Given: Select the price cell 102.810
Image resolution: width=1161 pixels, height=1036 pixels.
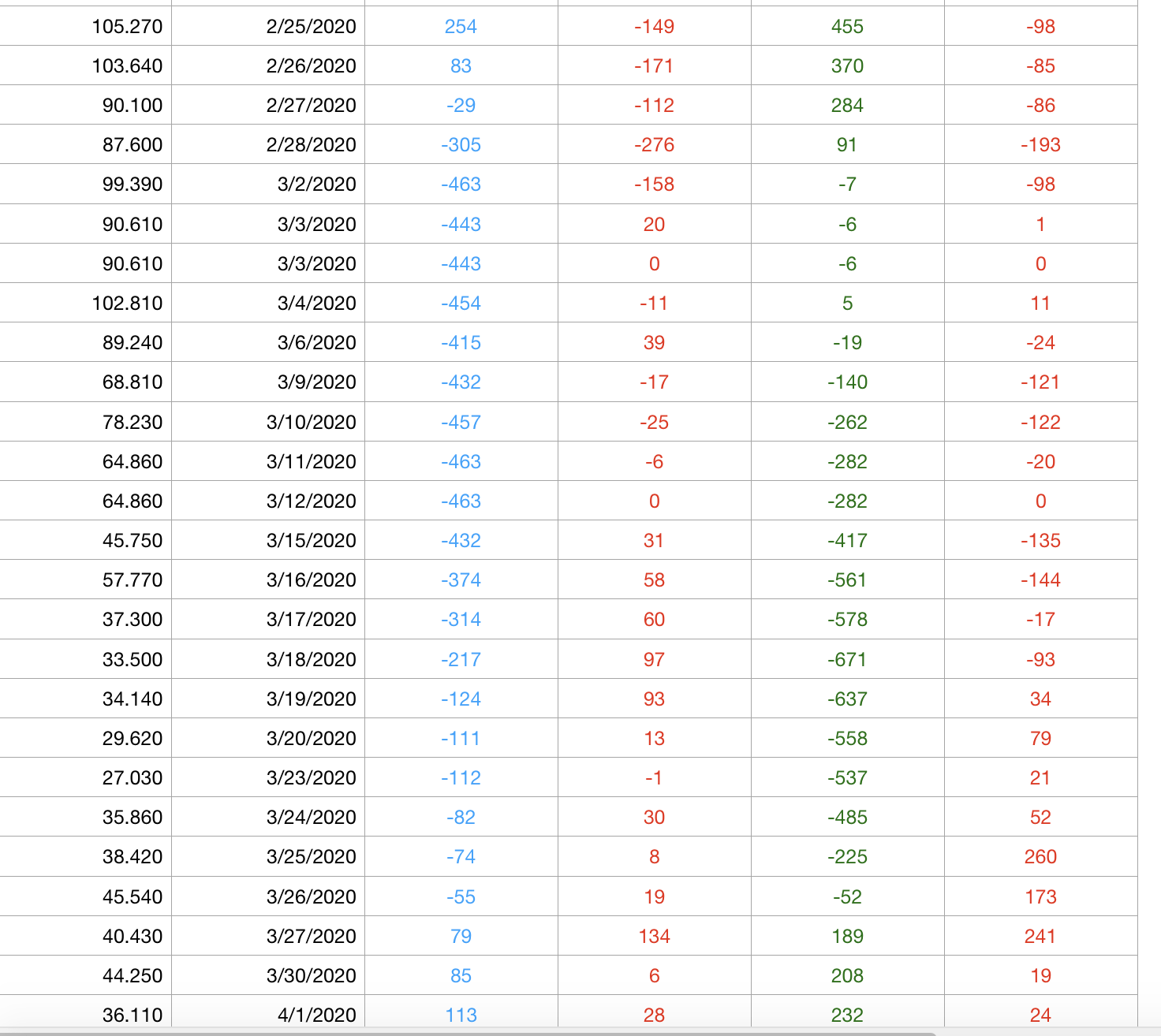Looking at the screenshot, I should (85, 303).
